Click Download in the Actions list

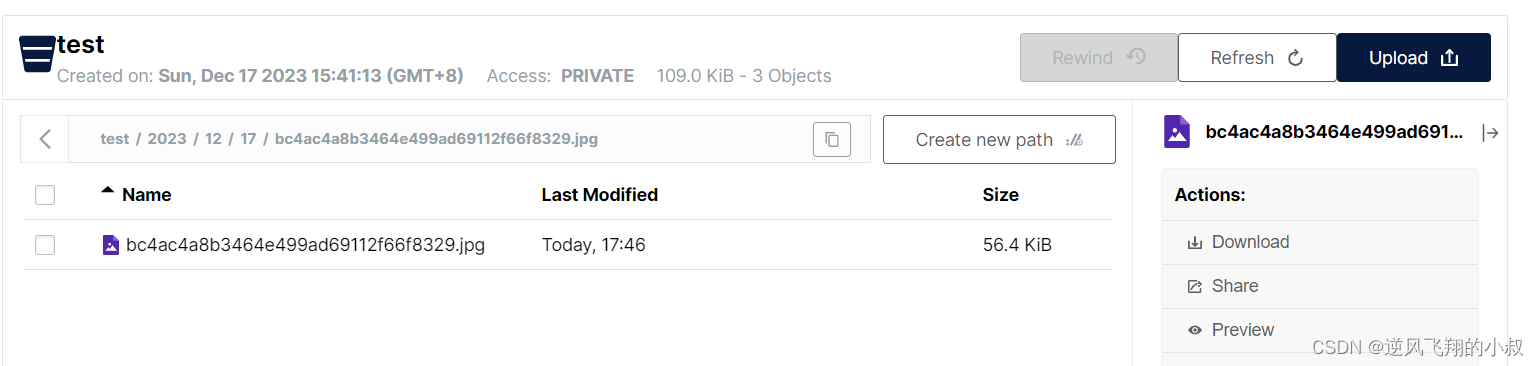pyautogui.click(x=1320, y=242)
